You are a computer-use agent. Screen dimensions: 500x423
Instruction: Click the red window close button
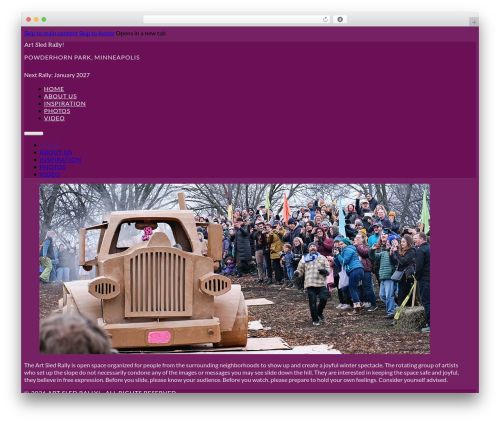pyautogui.click(x=29, y=20)
